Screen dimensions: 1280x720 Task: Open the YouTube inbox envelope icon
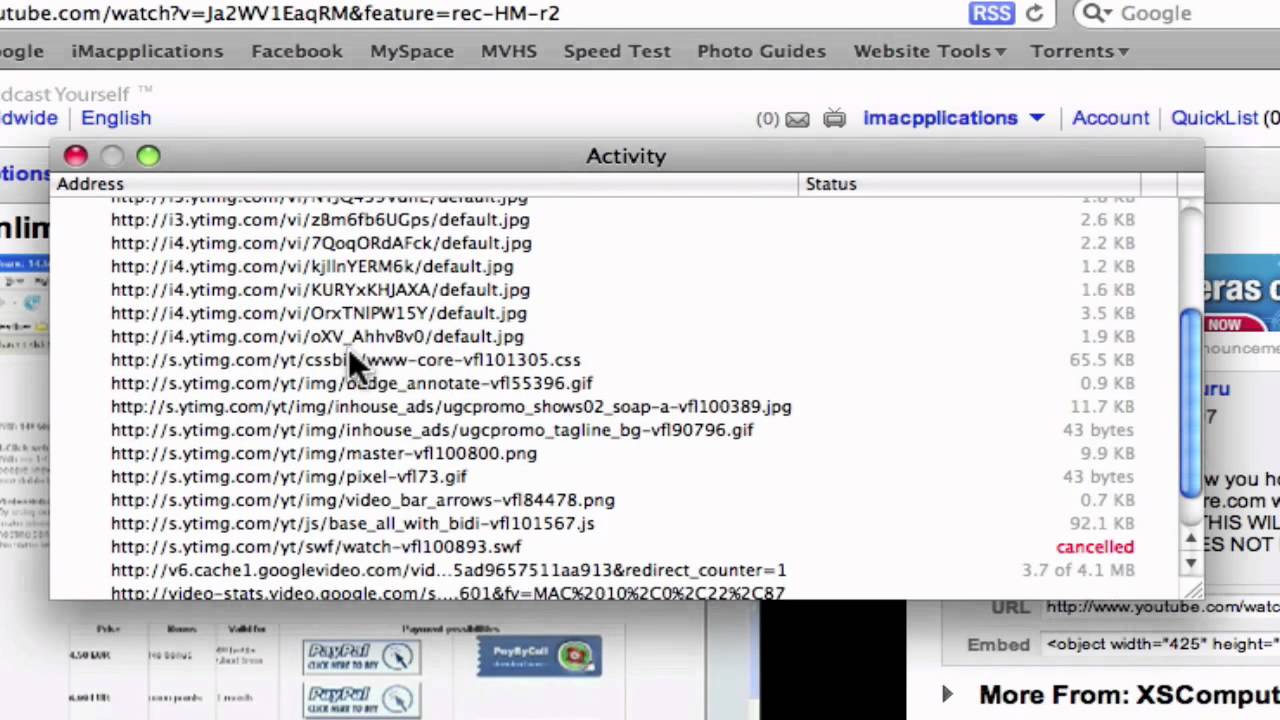(x=797, y=119)
